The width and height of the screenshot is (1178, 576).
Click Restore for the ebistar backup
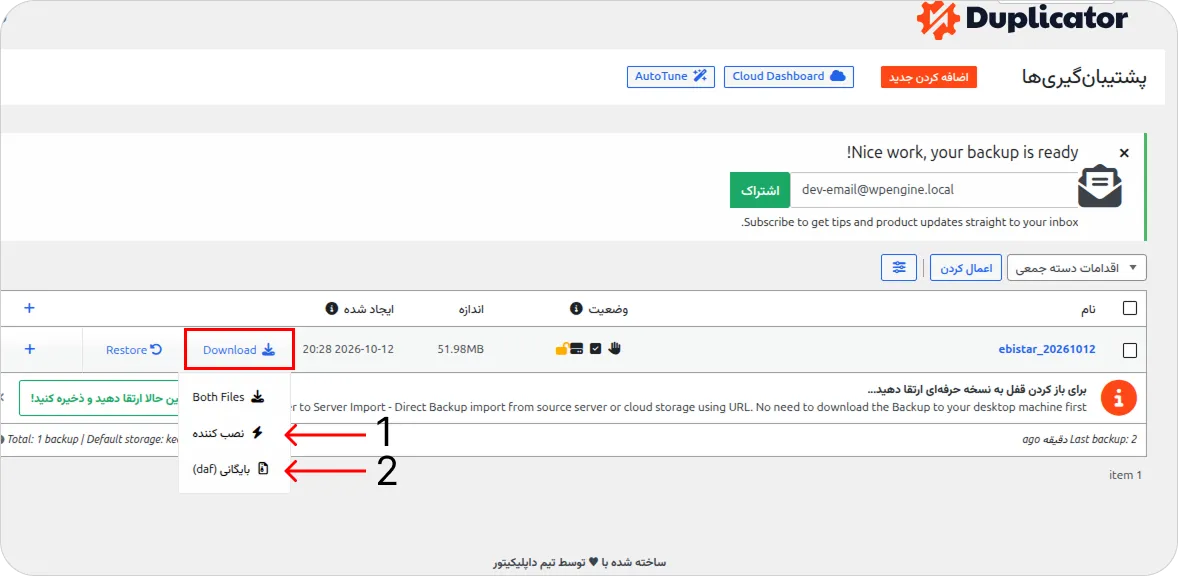click(x=134, y=349)
